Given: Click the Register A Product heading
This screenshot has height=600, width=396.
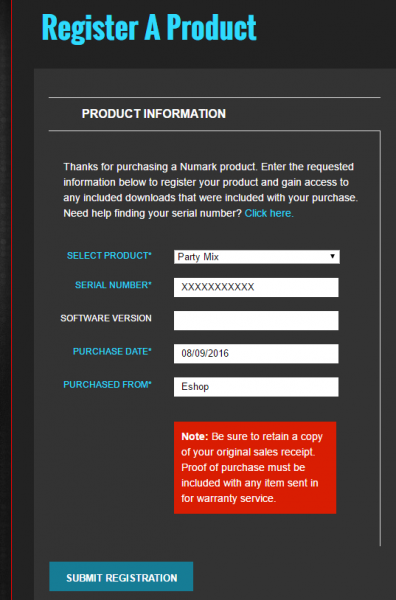Looking at the screenshot, I should (x=149, y=27).
